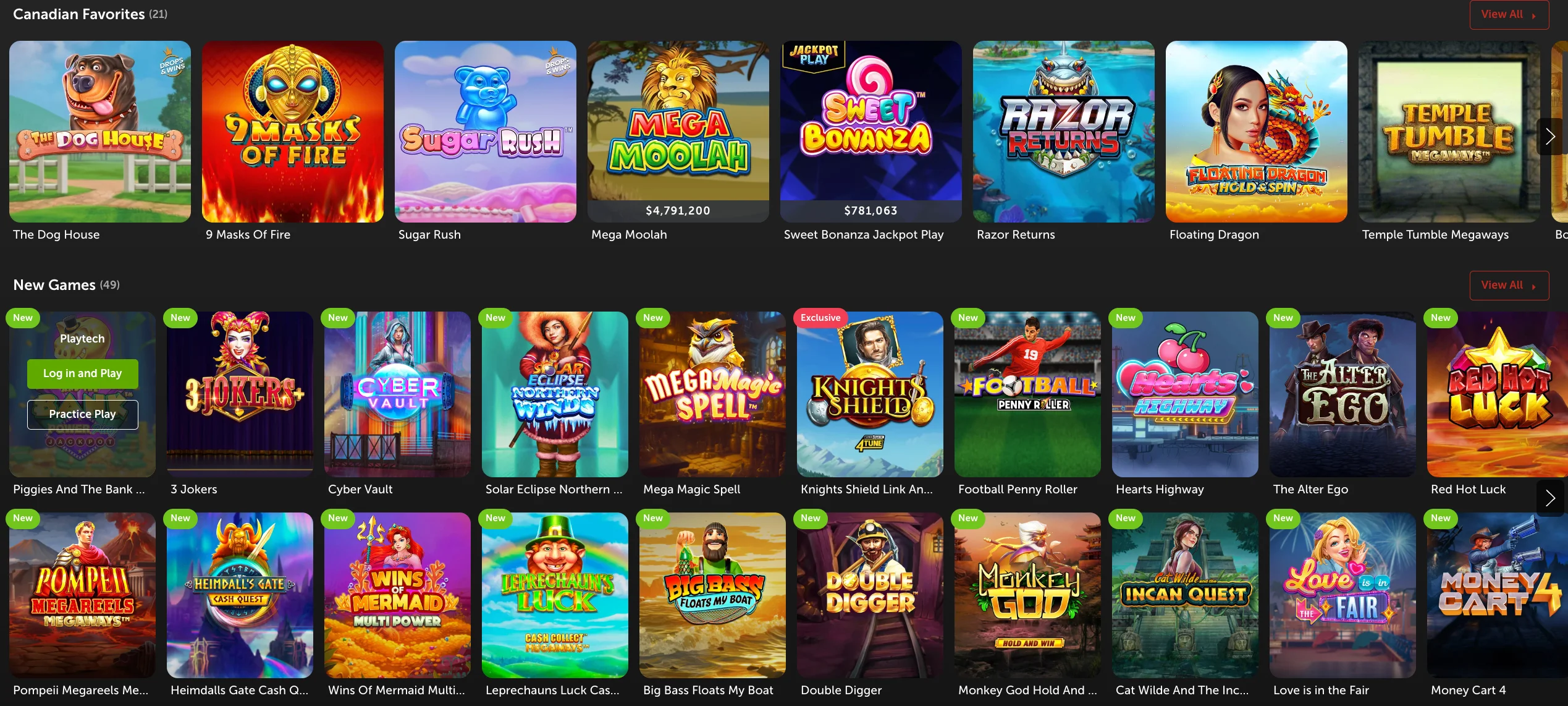The image size is (1568, 706).
Task: Advance Canadian Favorites carousel with right arrow
Action: tap(1550, 136)
